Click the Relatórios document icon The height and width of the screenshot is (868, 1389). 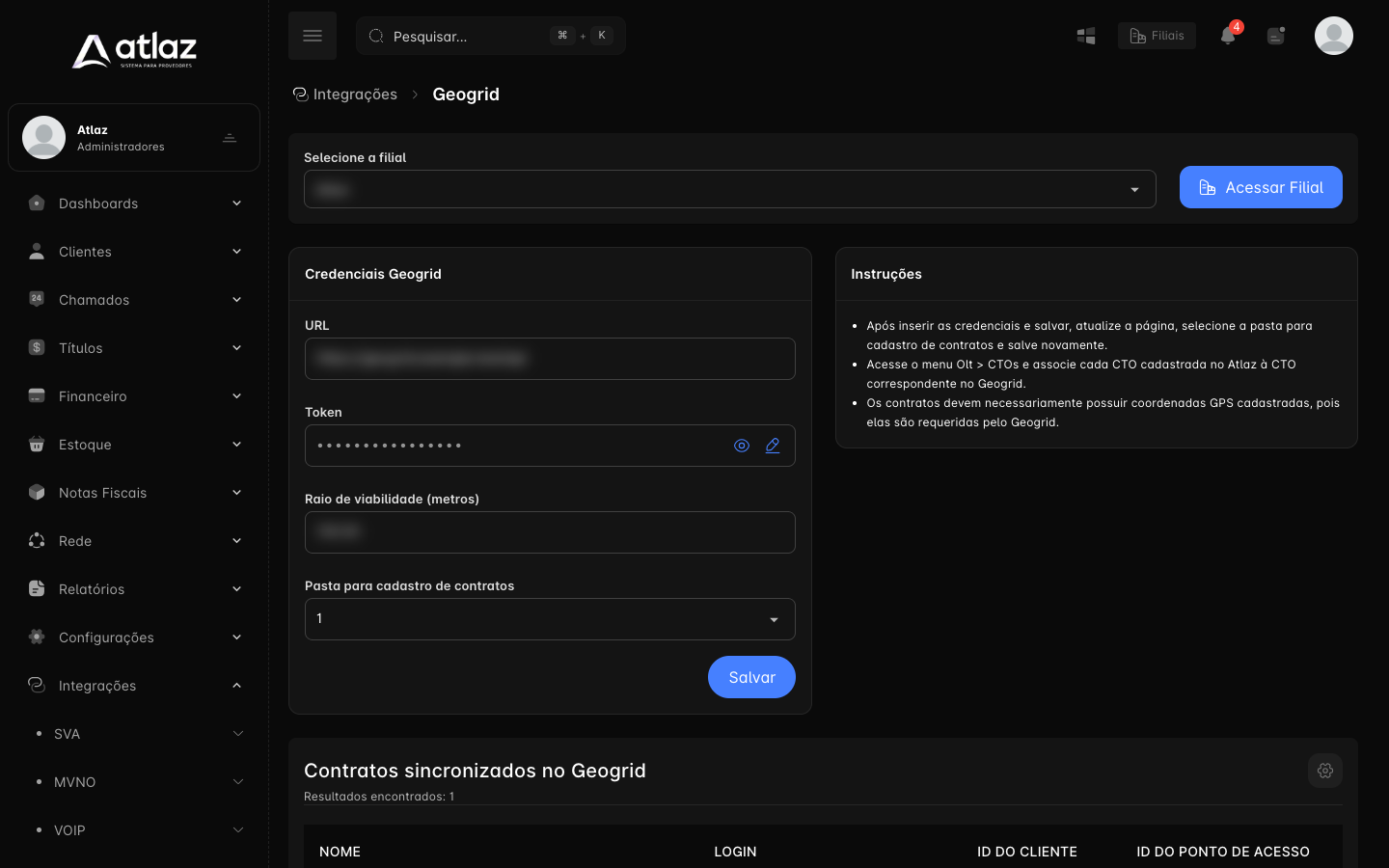point(37,588)
